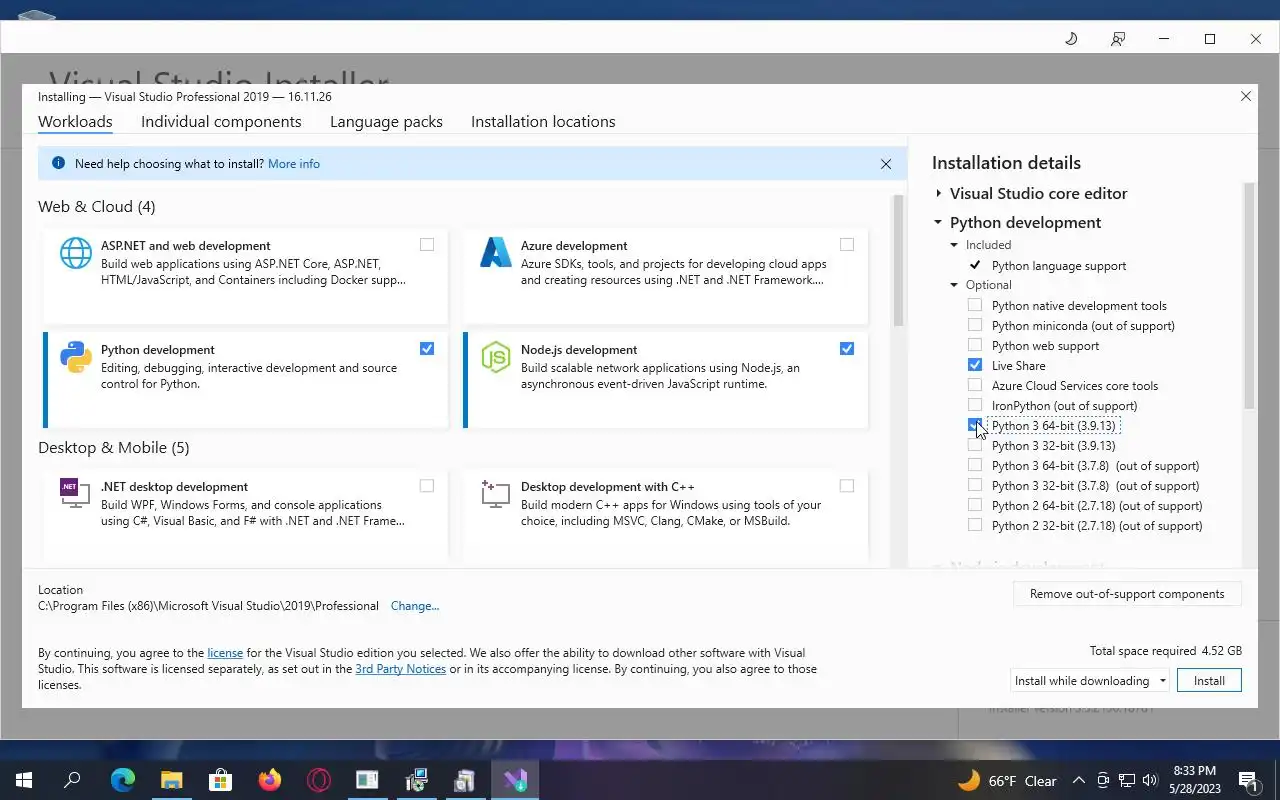This screenshot has height=800, width=1280.
Task: Check ASP.NET and web development workload
Action: click(x=427, y=245)
